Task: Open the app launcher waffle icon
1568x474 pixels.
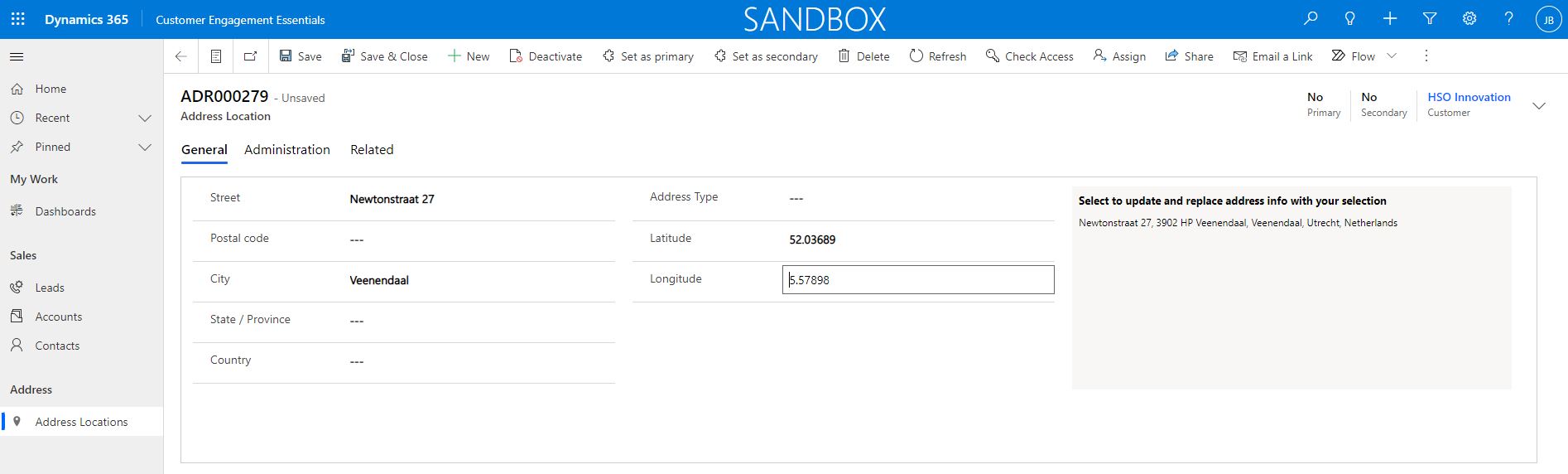Action: coord(17,19)
